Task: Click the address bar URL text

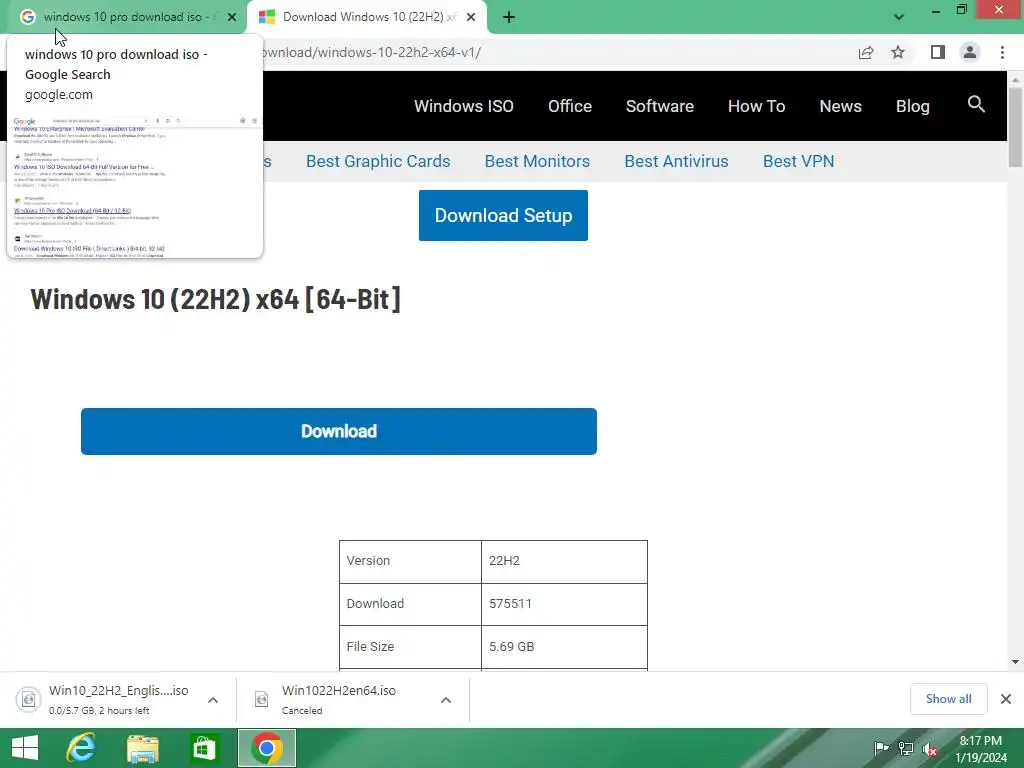Action: [x=371, y=52]
